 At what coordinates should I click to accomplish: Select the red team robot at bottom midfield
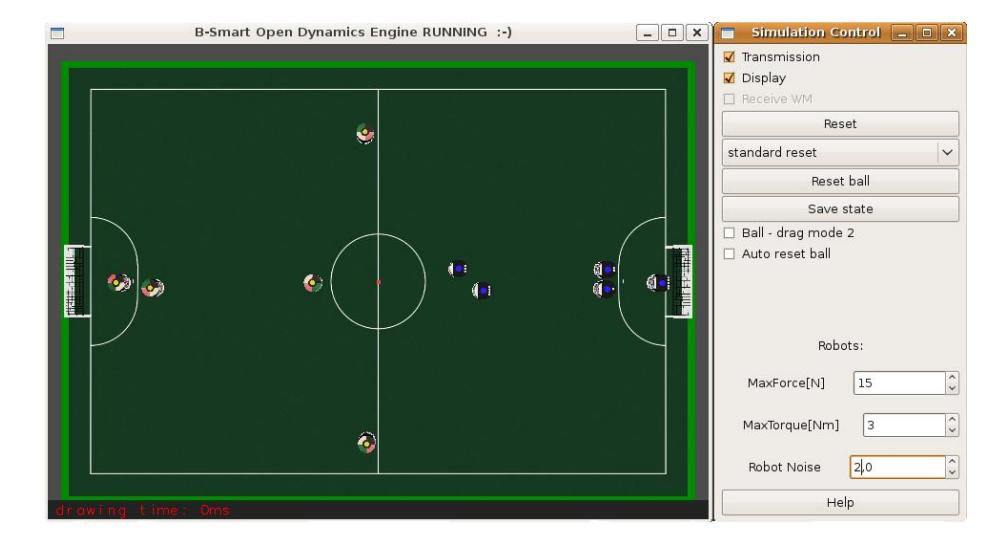coord(366,442)
